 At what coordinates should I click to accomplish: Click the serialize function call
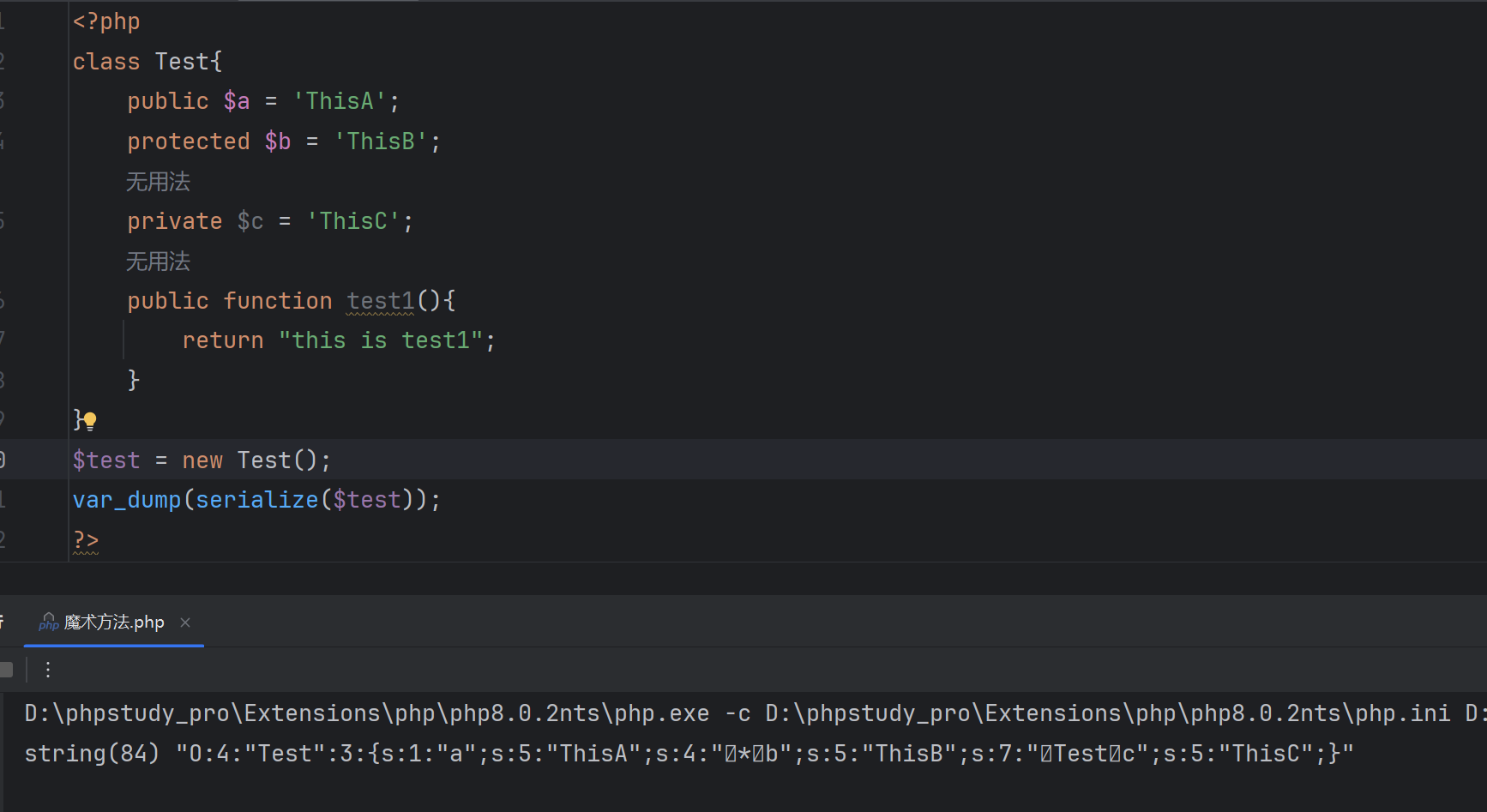257,500
